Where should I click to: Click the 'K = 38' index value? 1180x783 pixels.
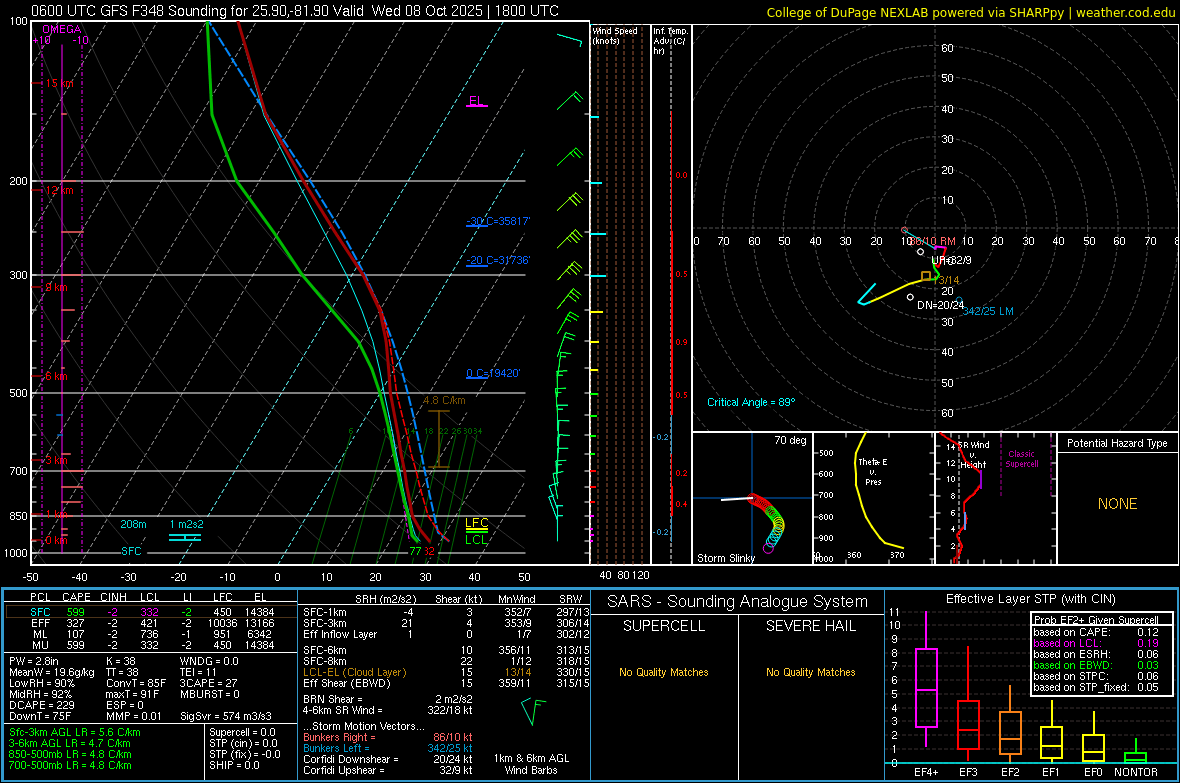(120, 661)
